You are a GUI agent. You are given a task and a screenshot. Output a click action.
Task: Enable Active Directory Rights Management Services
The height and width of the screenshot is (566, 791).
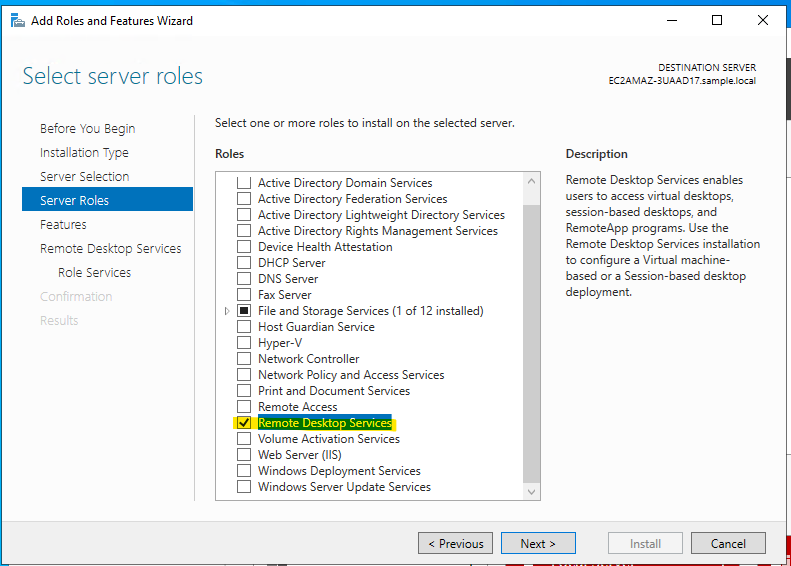tap(244, 231)
